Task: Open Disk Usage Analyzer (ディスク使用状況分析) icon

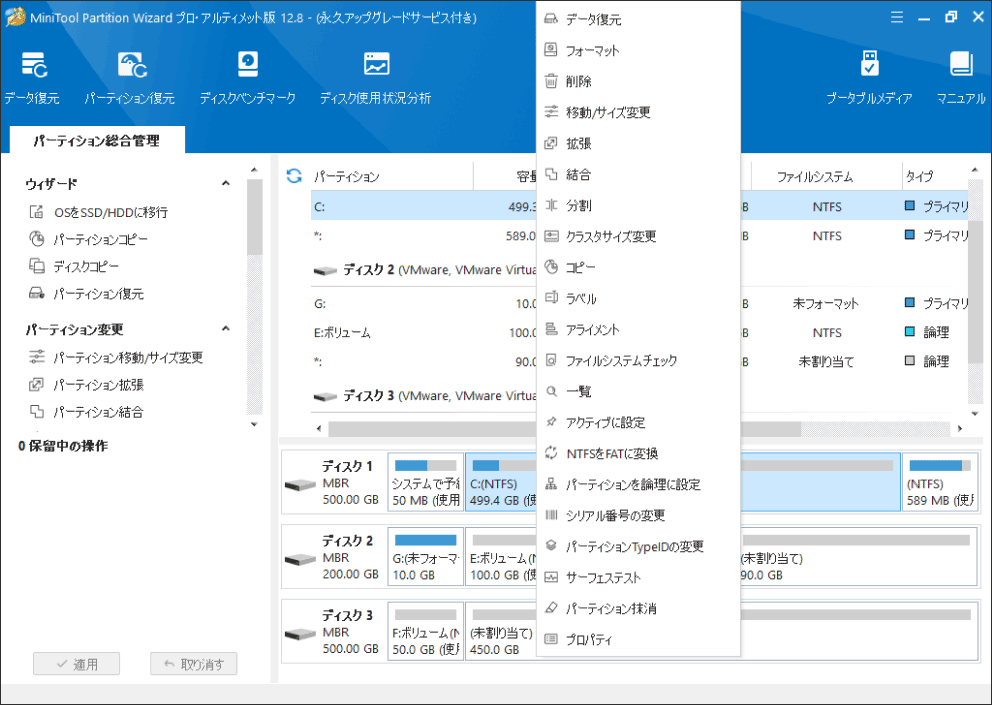Action: (376, 65)
